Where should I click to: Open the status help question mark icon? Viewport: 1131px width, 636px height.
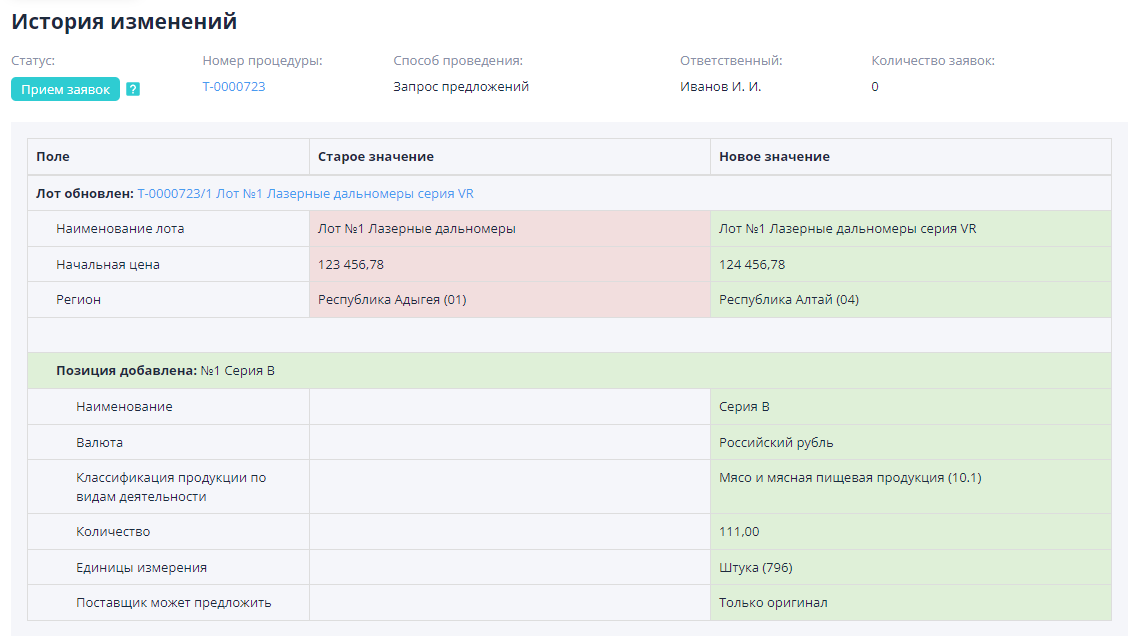[133, 89]
